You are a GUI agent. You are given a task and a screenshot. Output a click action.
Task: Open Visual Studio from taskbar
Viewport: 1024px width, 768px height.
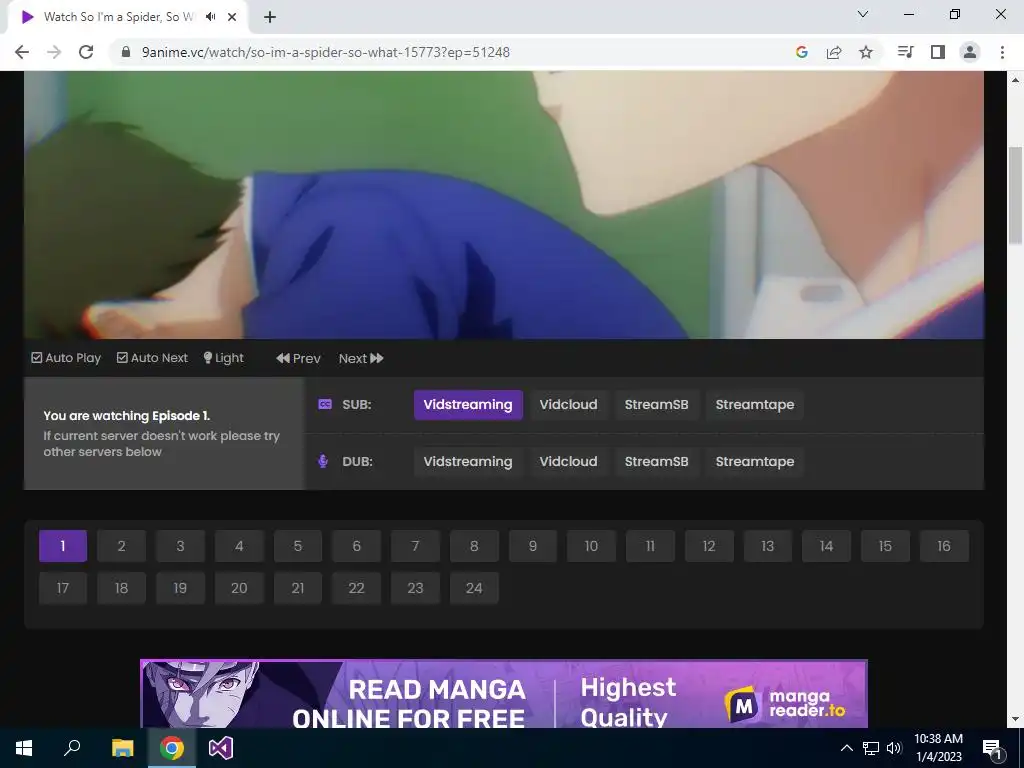(221, 748)
